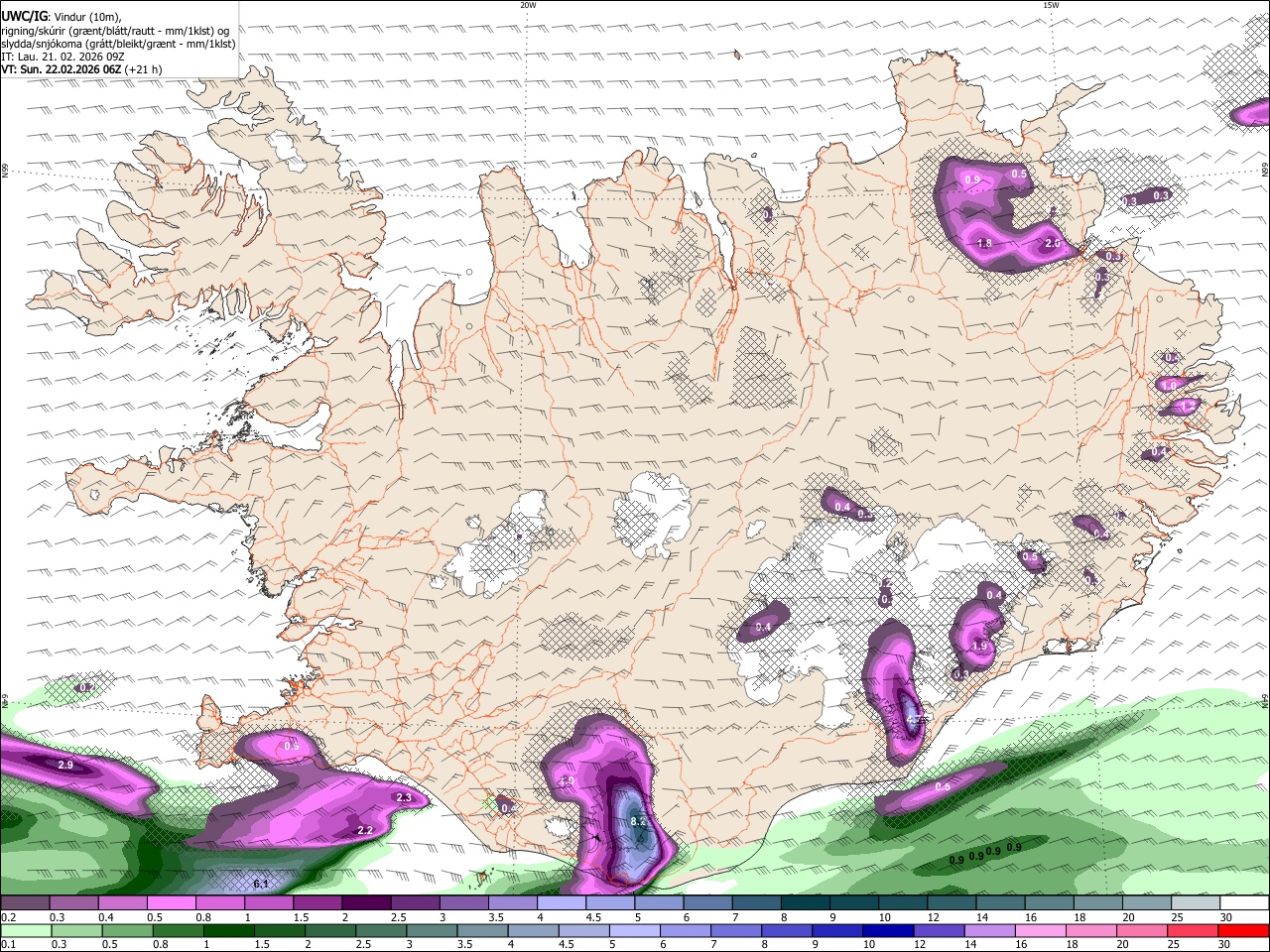Click the snow legend label 4.5
1270x952 pixels.
click(593, 917)
